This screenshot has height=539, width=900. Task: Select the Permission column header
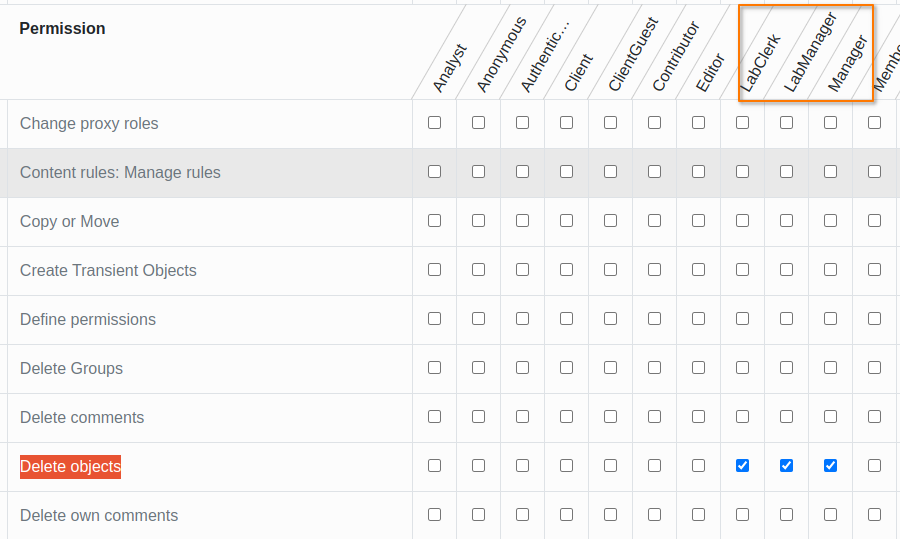click(x=62, y=29)
